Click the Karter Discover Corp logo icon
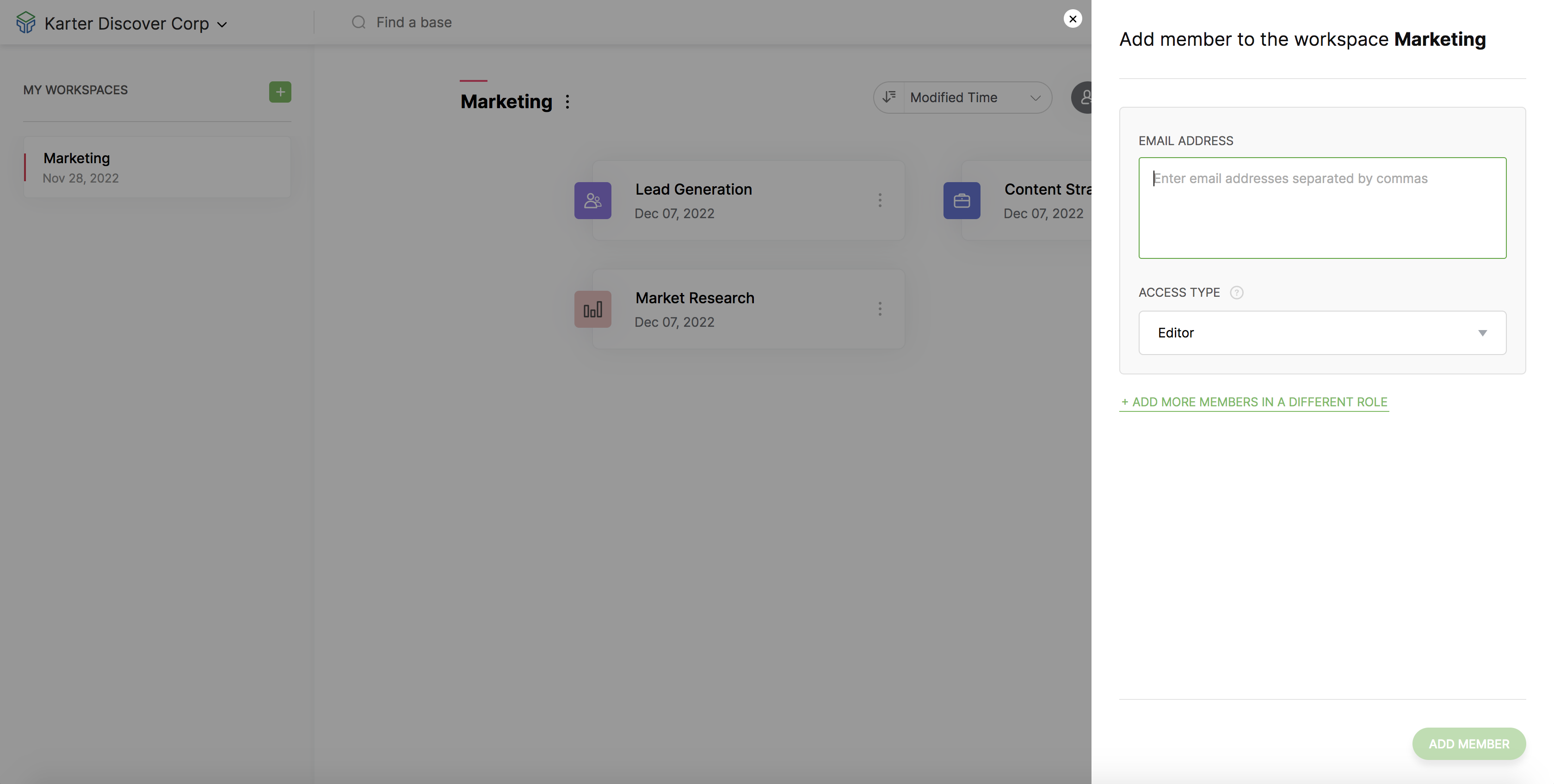This screenshot has width=1554, height=784. pos(25,23)
